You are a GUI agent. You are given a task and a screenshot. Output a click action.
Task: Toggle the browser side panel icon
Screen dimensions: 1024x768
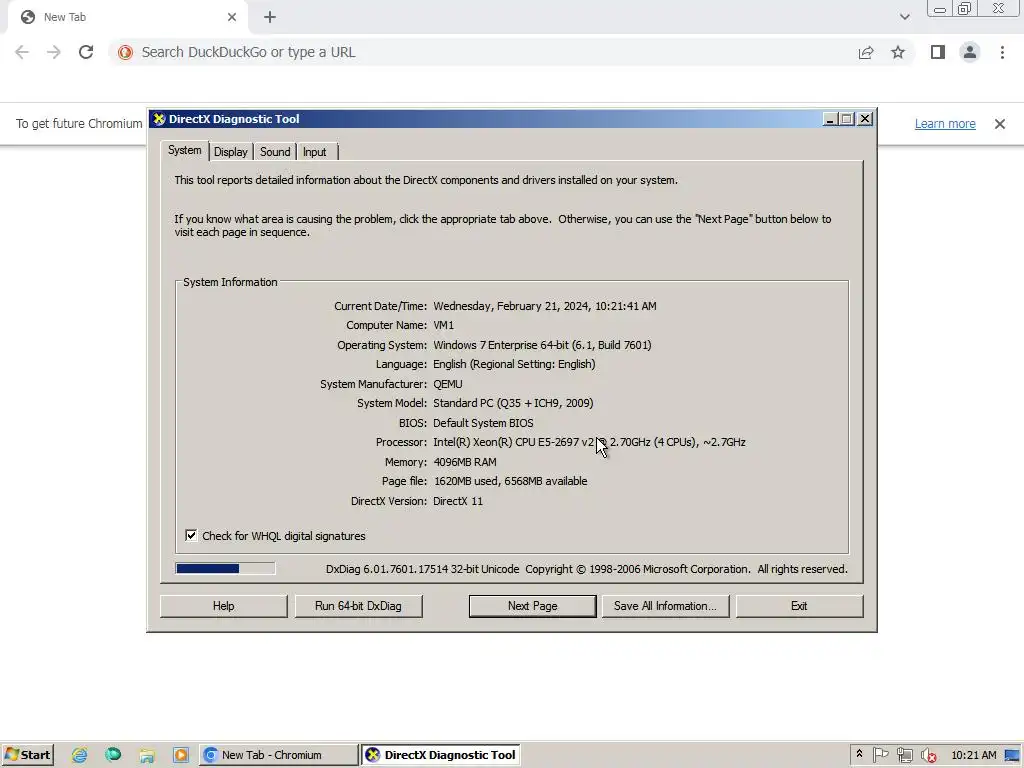[x=938, y=52]
